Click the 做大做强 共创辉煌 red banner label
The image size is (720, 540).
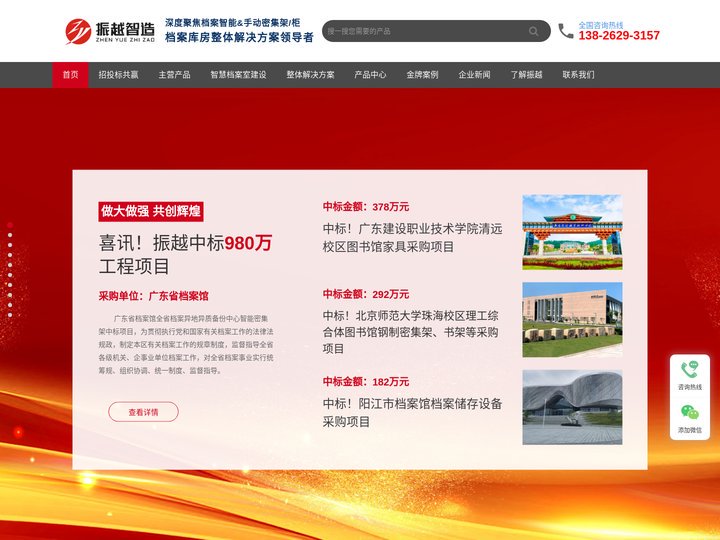point(151,211)
